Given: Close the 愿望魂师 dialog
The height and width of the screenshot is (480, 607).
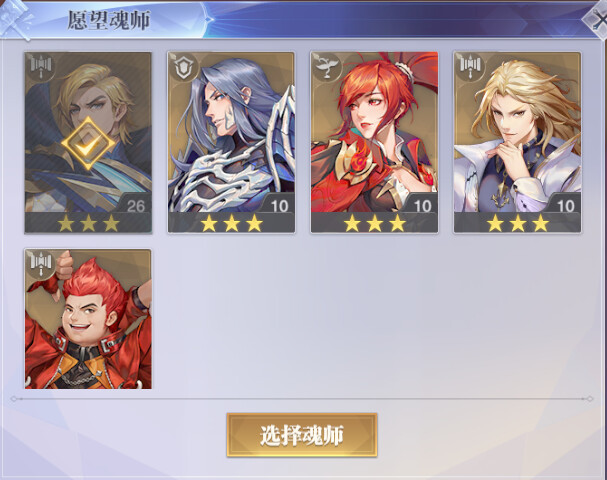Looking at the screenshot, I should pos(596,19).
